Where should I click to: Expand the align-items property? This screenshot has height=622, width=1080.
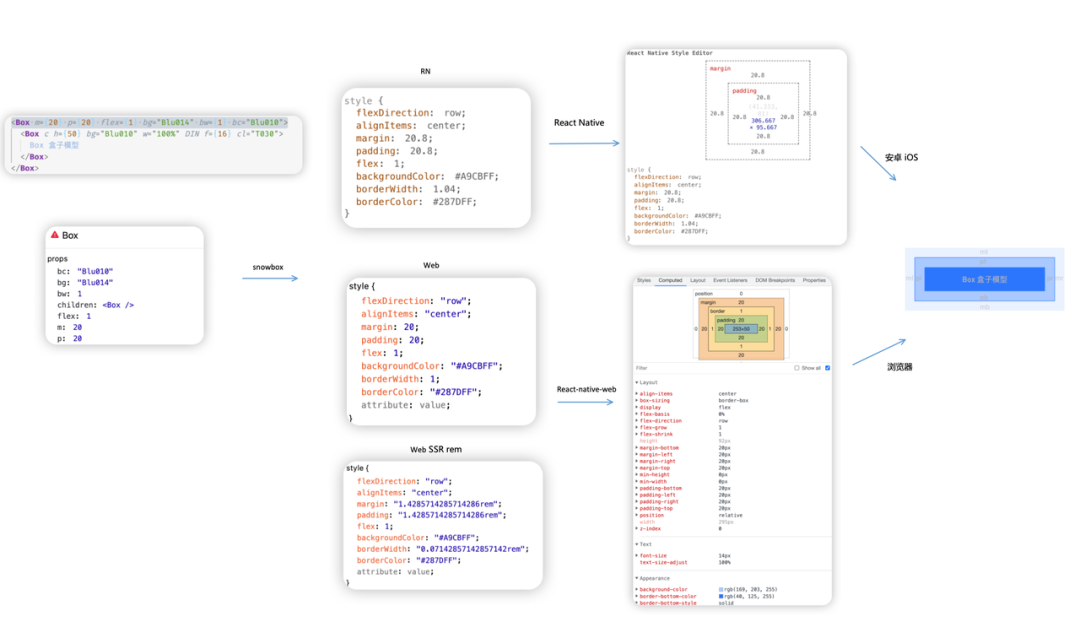636,394
